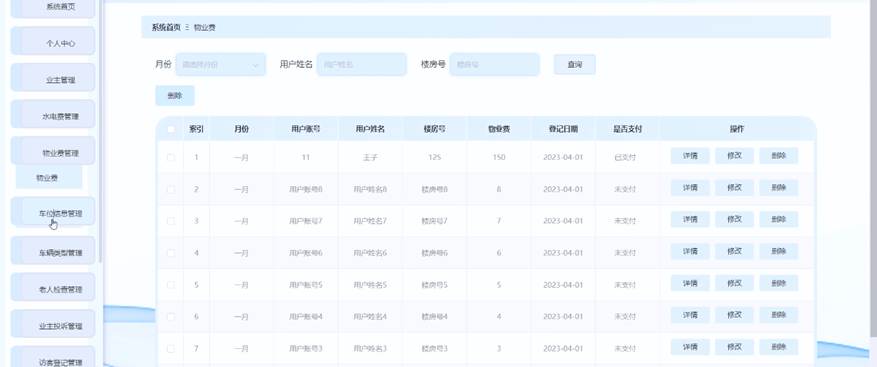877x367 pixels.
Task: Open 详情 for row 2 (用户姓名8)
Action: click(690, 188)
